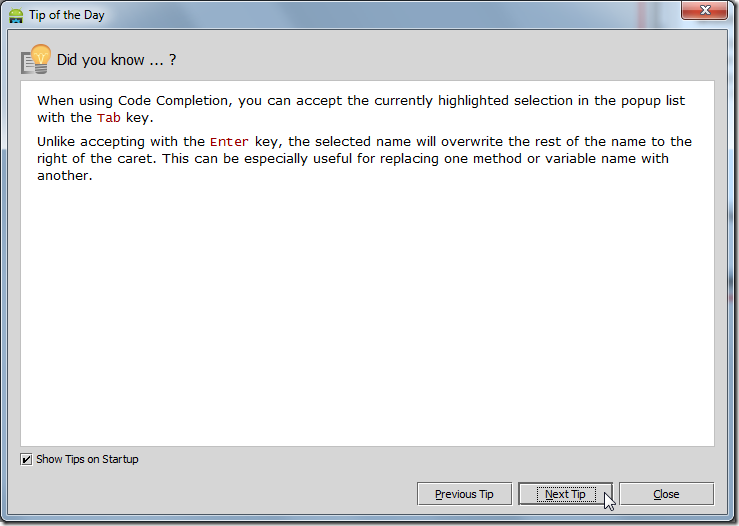Viewport: 739px width, 526px height.
Task: Click the red "Enter" key word
Action: point(229,142)
